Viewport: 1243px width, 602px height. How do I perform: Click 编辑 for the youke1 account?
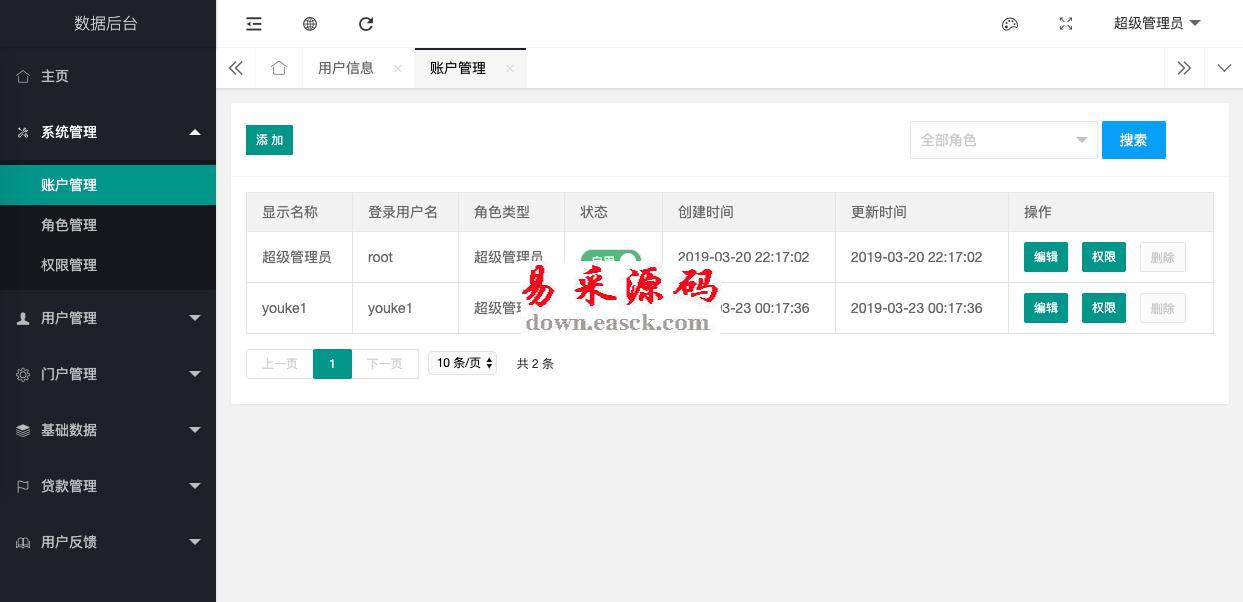pos(1046,308)
